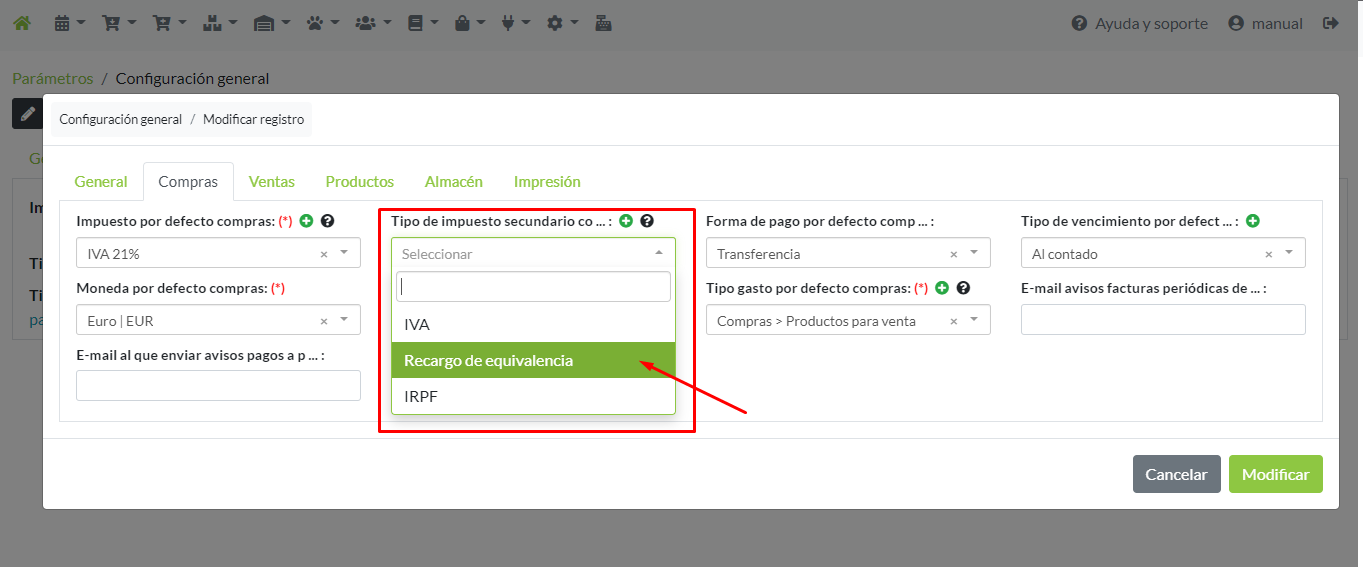Screen dimensions: 1363x567
Task: Click the logout arrow icon
Action: point(1330,23)
